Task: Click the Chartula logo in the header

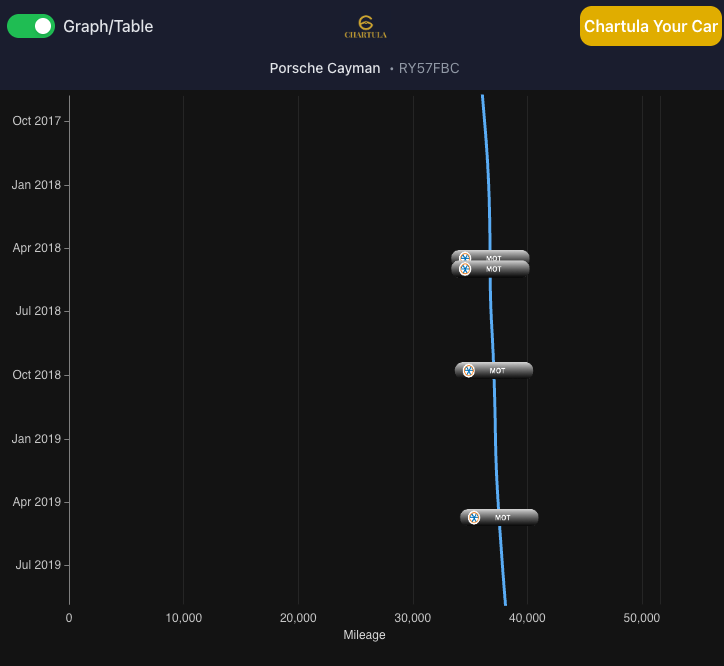Action: pos(365,26)
